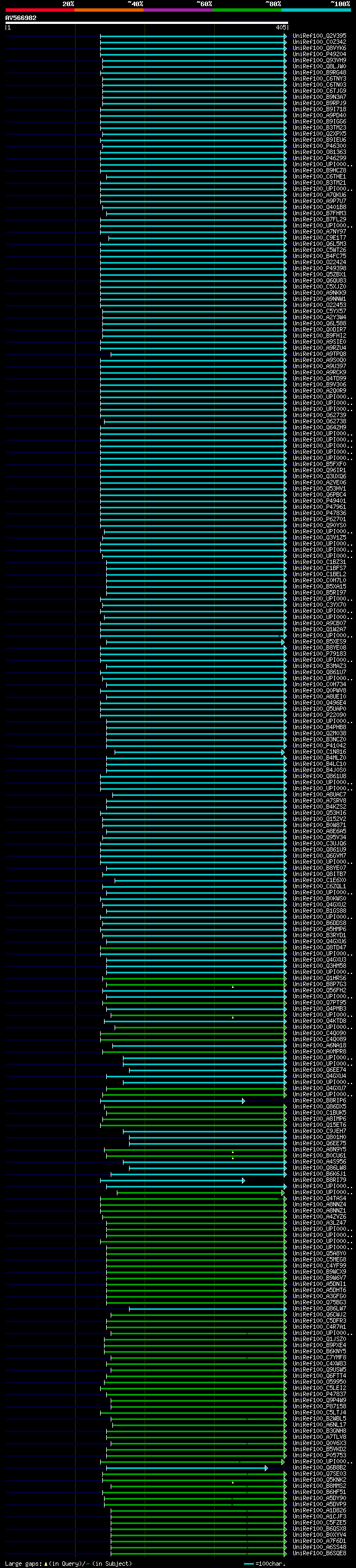Click the orange ~40% identity legend segment

coord(109,10)
